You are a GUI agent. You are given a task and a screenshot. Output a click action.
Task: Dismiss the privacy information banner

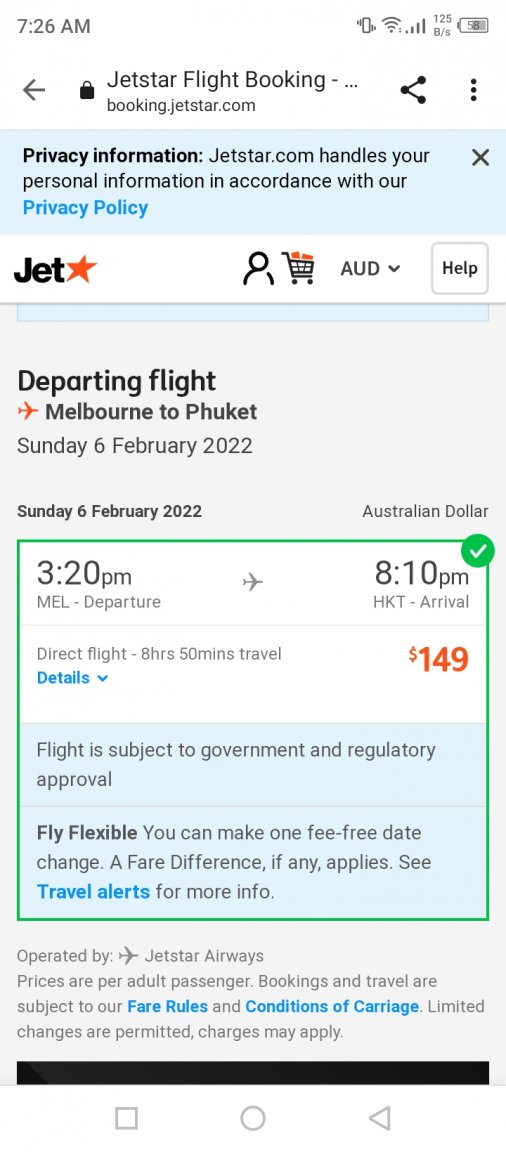pos(480,157)
